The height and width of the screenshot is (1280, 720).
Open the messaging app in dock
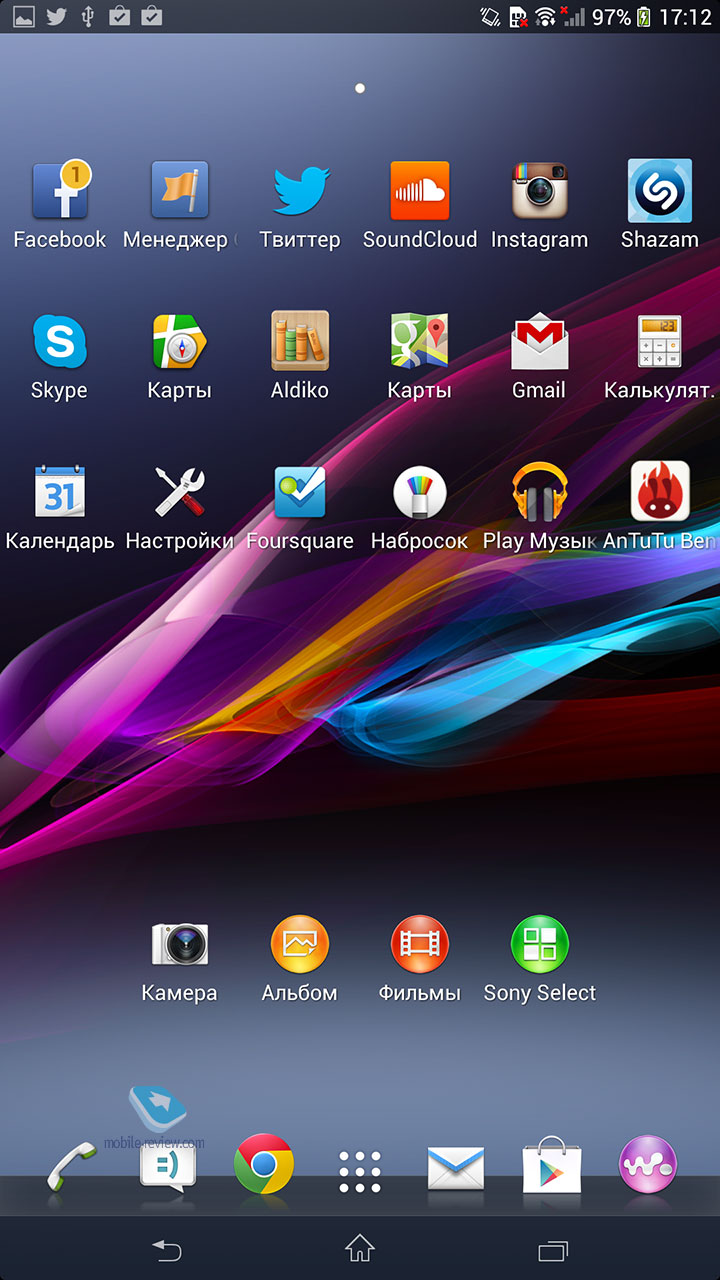coord(168,1167)
